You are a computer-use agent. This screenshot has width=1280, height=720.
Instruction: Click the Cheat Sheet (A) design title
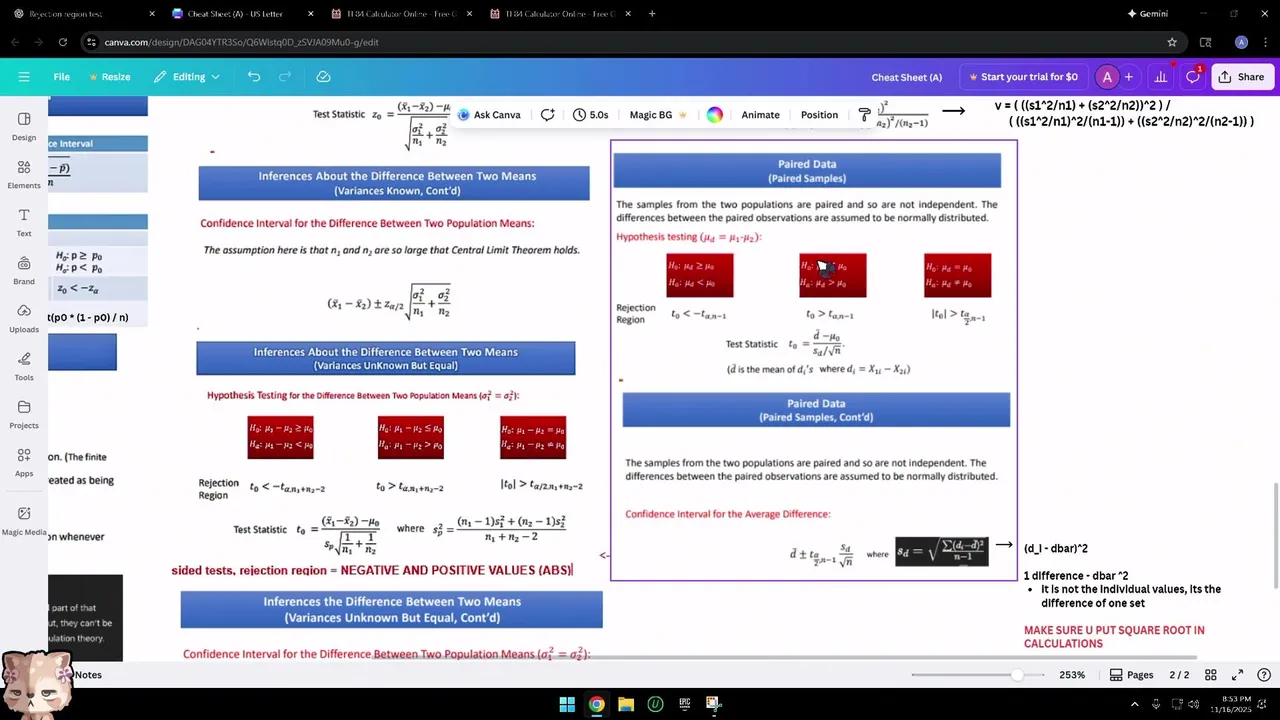[x=906, y=77]
